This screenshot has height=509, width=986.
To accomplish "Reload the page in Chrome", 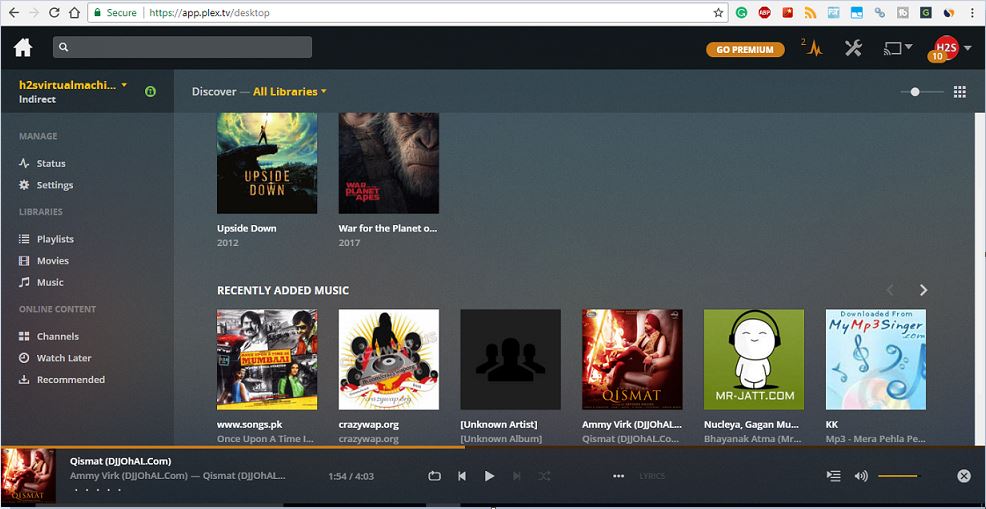I will tap(54, 13).
